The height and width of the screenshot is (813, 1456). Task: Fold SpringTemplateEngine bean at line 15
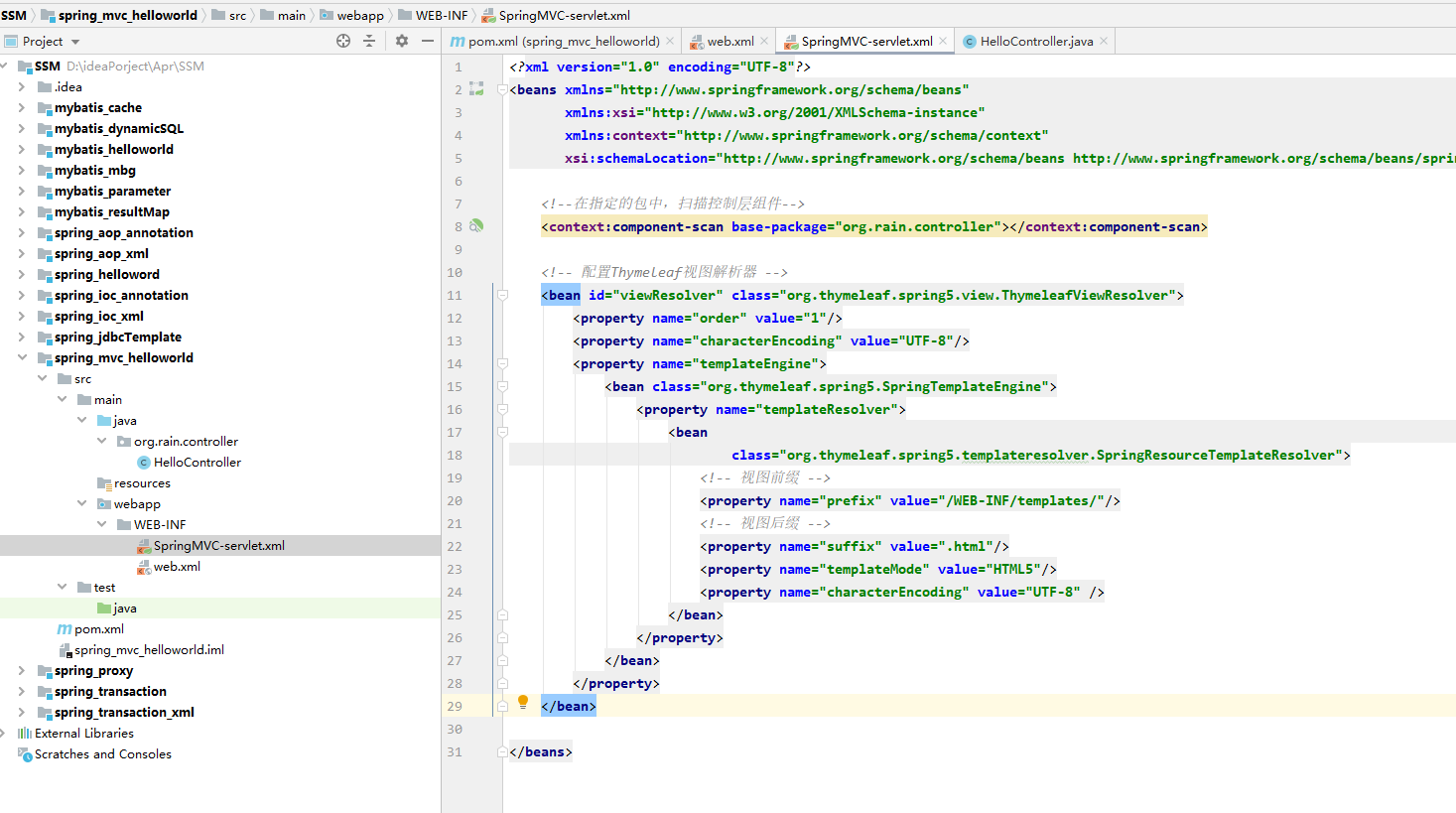tap(502, 386)
